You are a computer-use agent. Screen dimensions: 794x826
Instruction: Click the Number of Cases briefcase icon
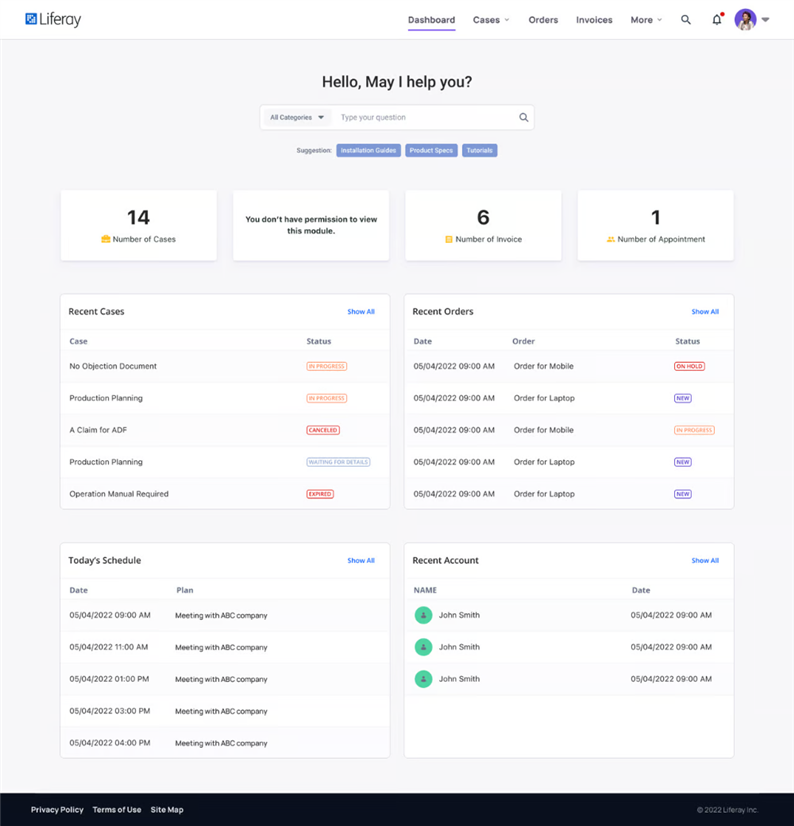tap(106, 240)
